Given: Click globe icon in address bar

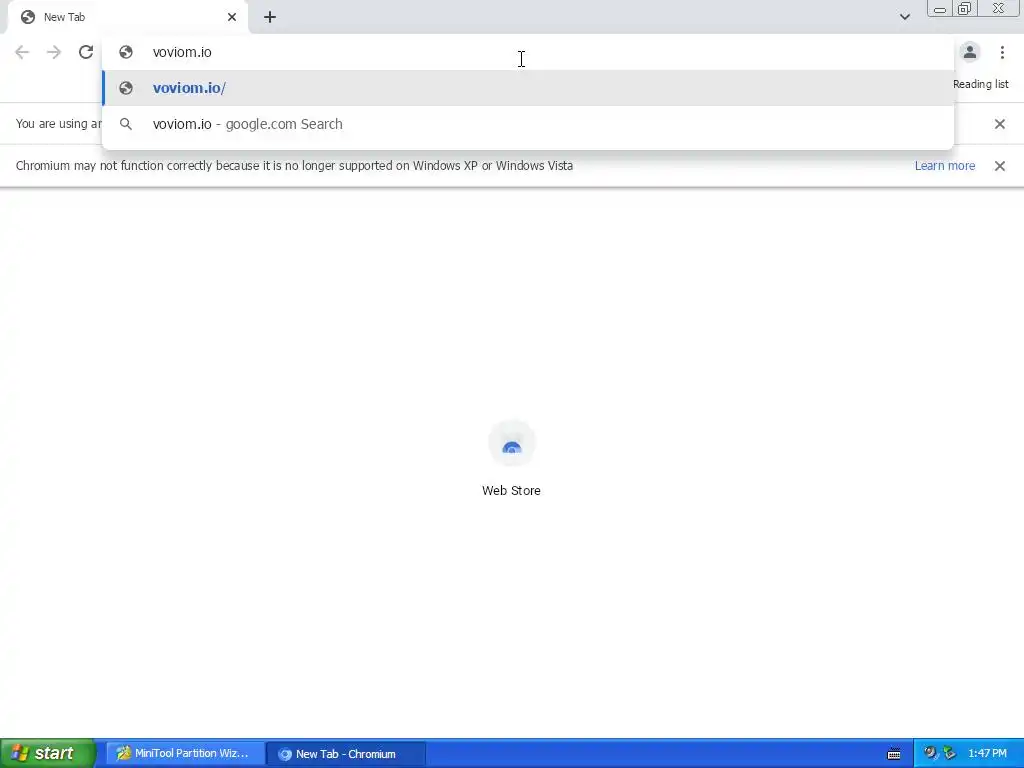Looking at the screenshot, I should [126, 52].
